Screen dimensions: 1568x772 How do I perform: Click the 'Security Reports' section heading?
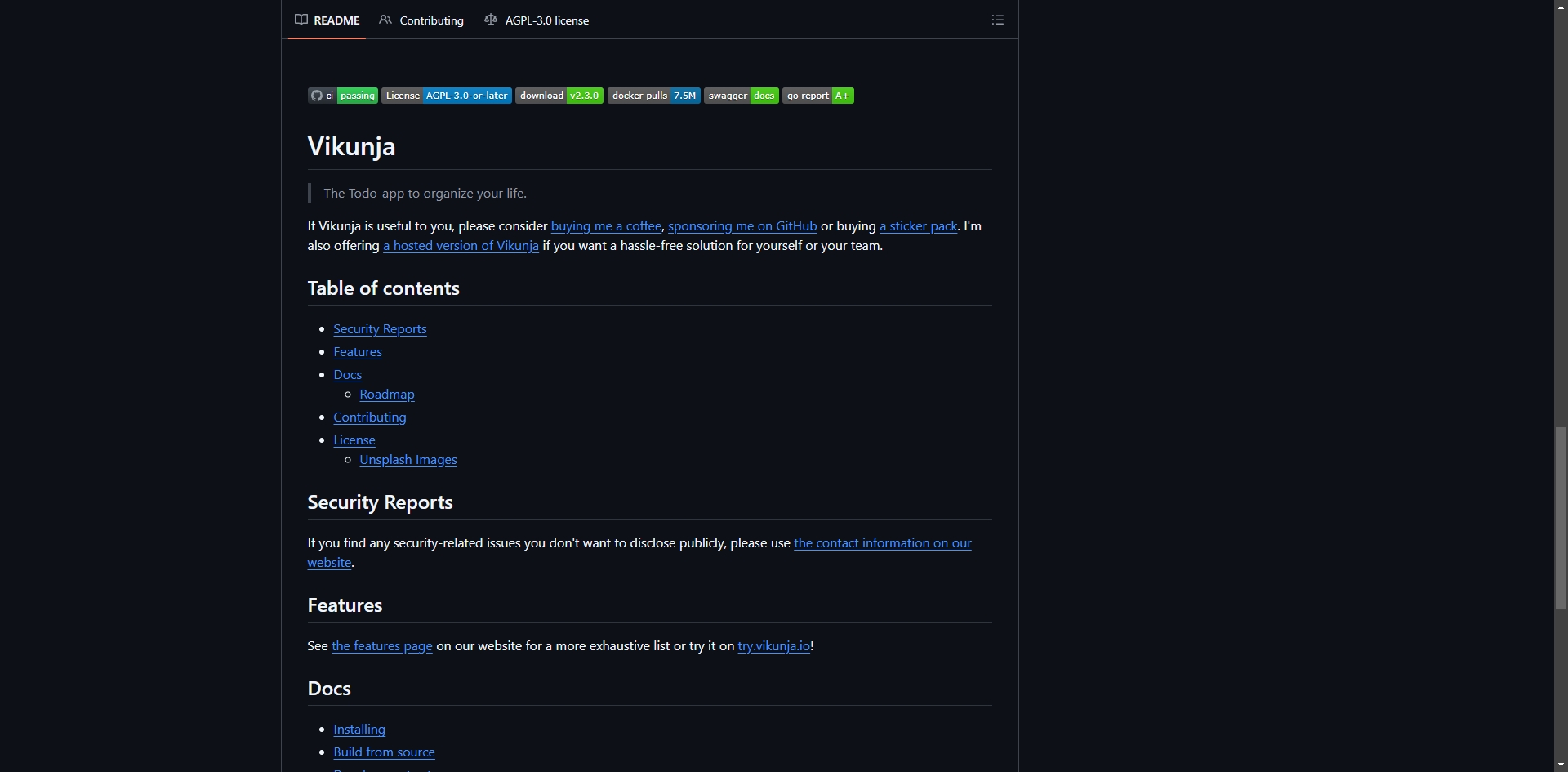381,502
